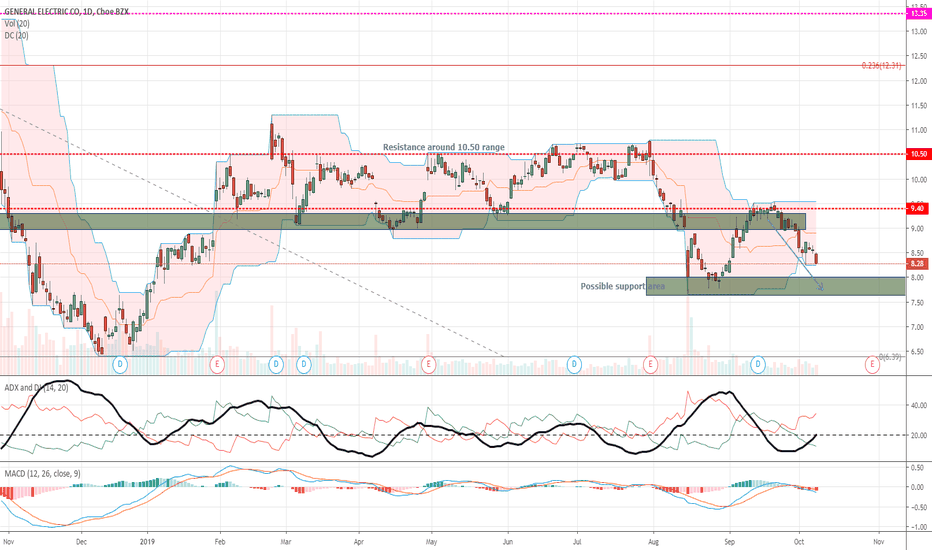Click the late February dividend D marker
Viewport: 932px width, 550px height.
276,364
